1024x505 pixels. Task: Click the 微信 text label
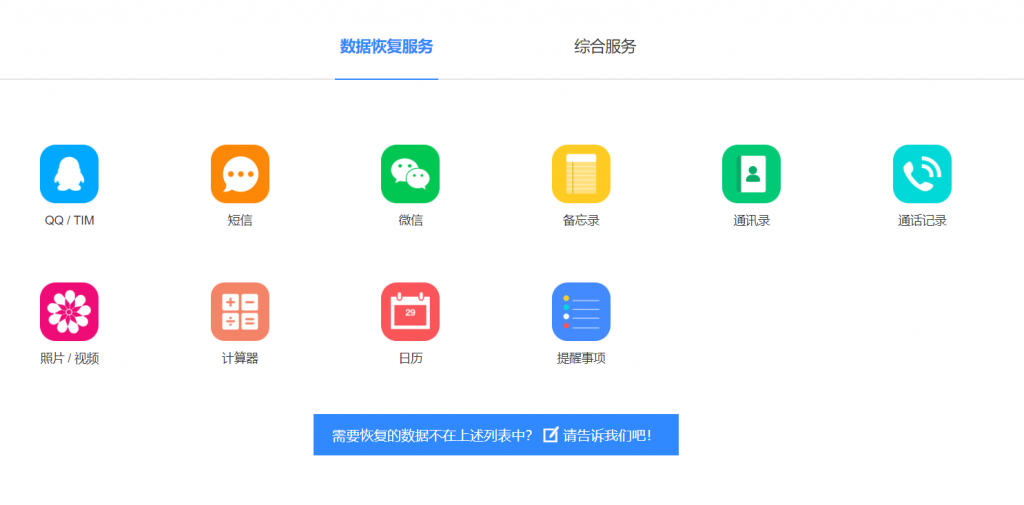click(410, 221)
